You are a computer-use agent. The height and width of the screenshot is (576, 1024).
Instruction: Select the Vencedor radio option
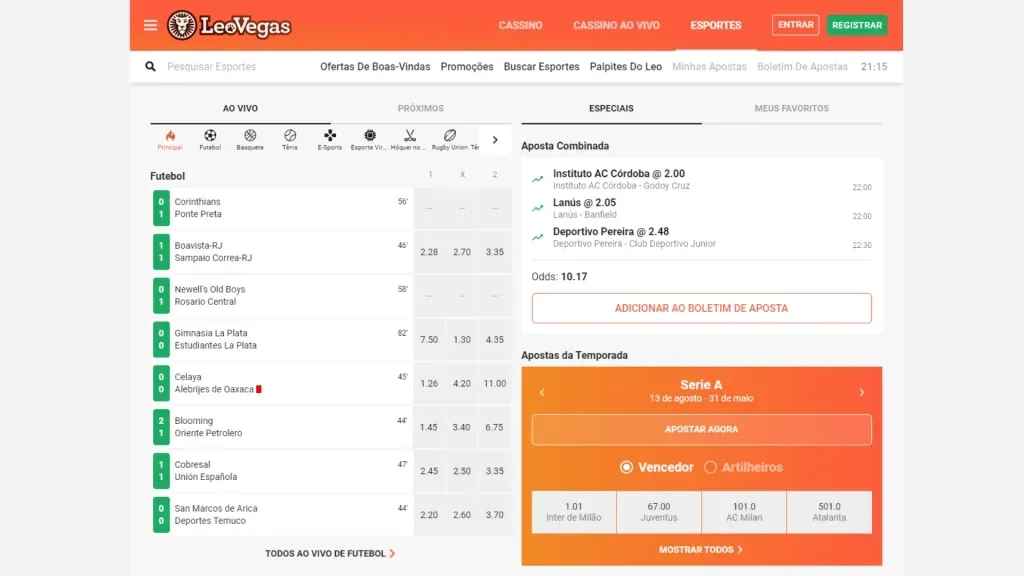627,467
